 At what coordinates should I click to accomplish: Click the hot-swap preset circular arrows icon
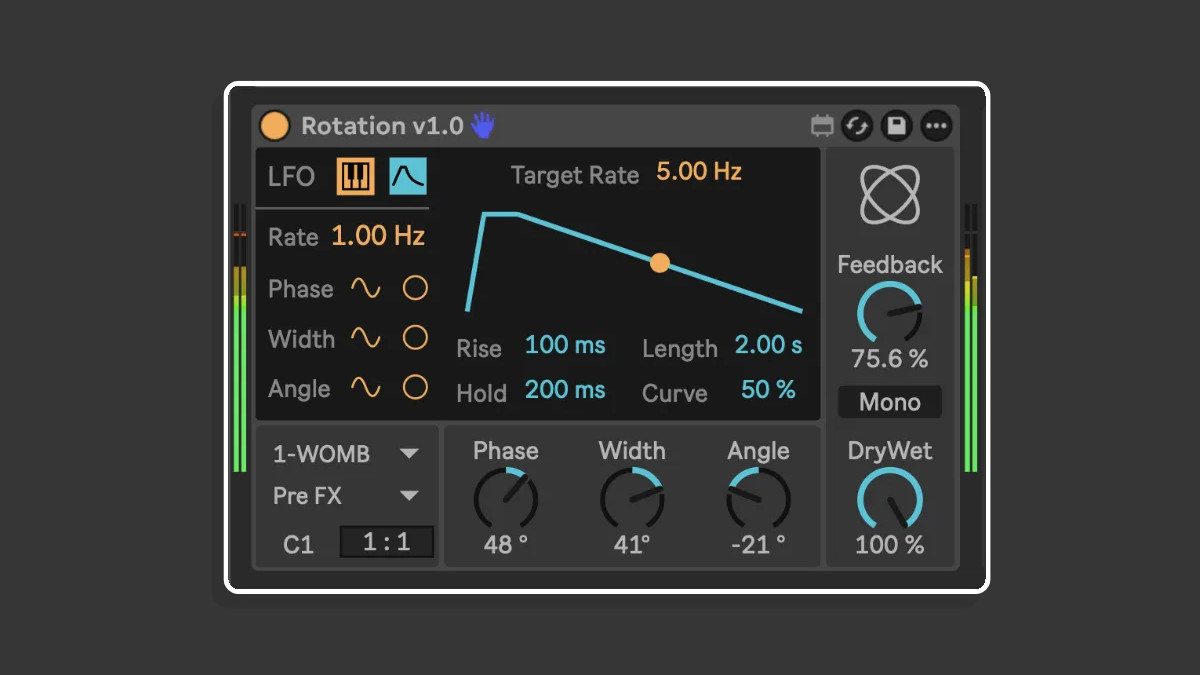point(857,126)
